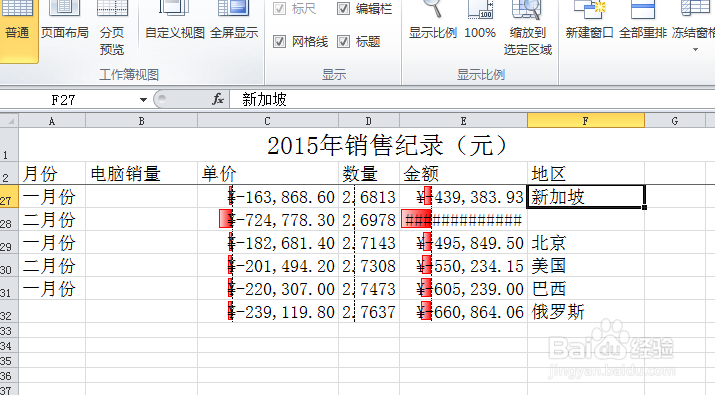Select row 27 header
Screen dimensions: 715x395
[9, 197]
